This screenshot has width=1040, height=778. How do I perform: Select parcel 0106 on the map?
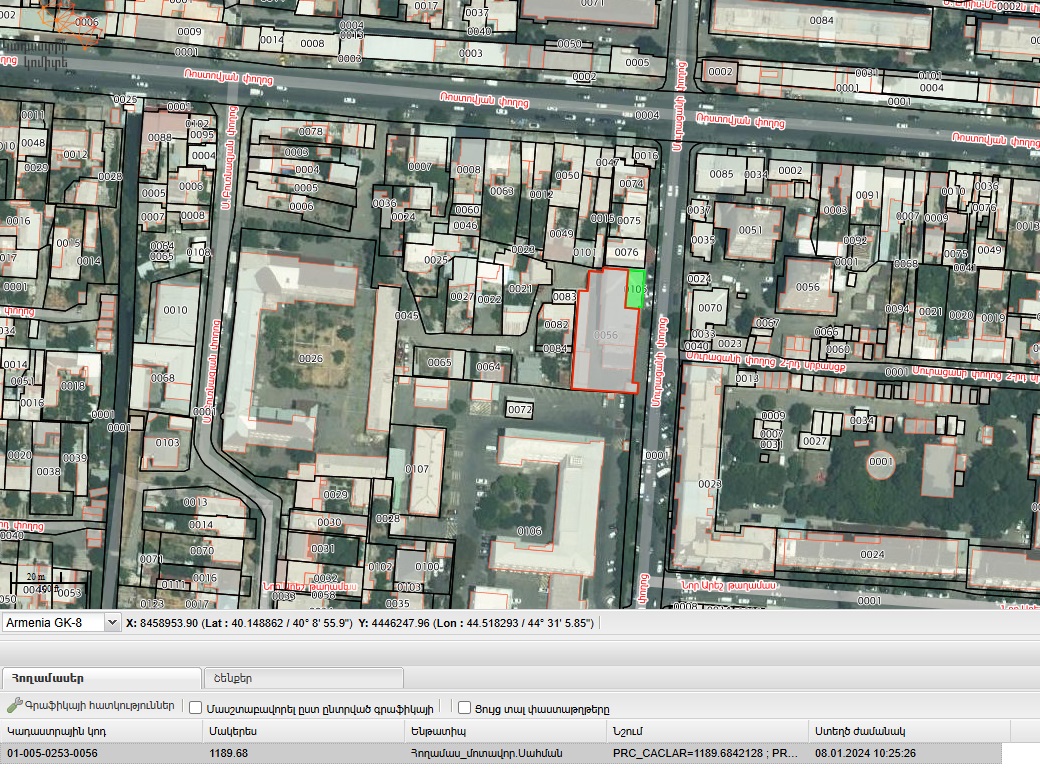pos(529,531)
